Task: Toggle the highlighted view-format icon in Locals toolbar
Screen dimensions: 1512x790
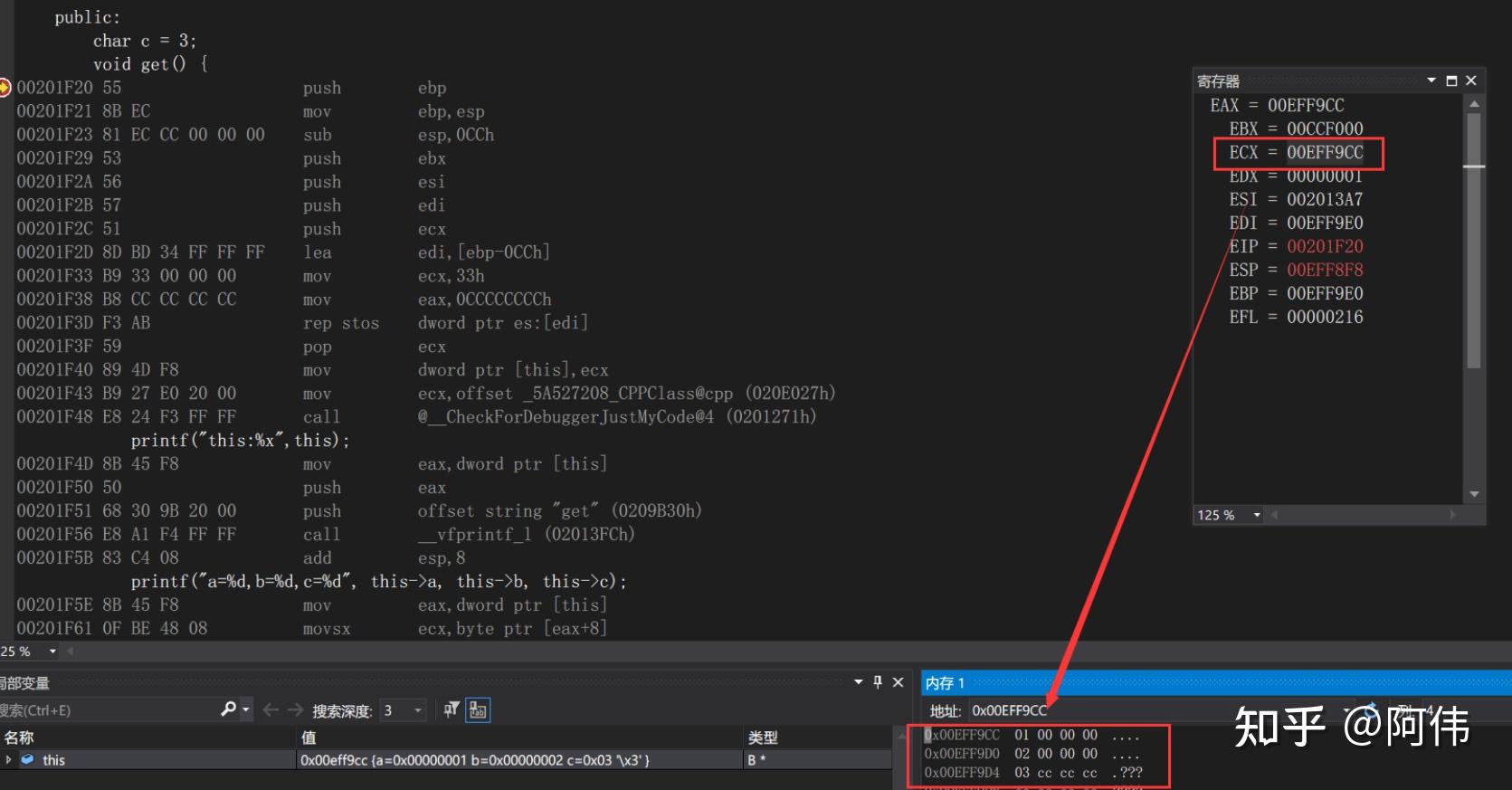Action: pos(478,710)
